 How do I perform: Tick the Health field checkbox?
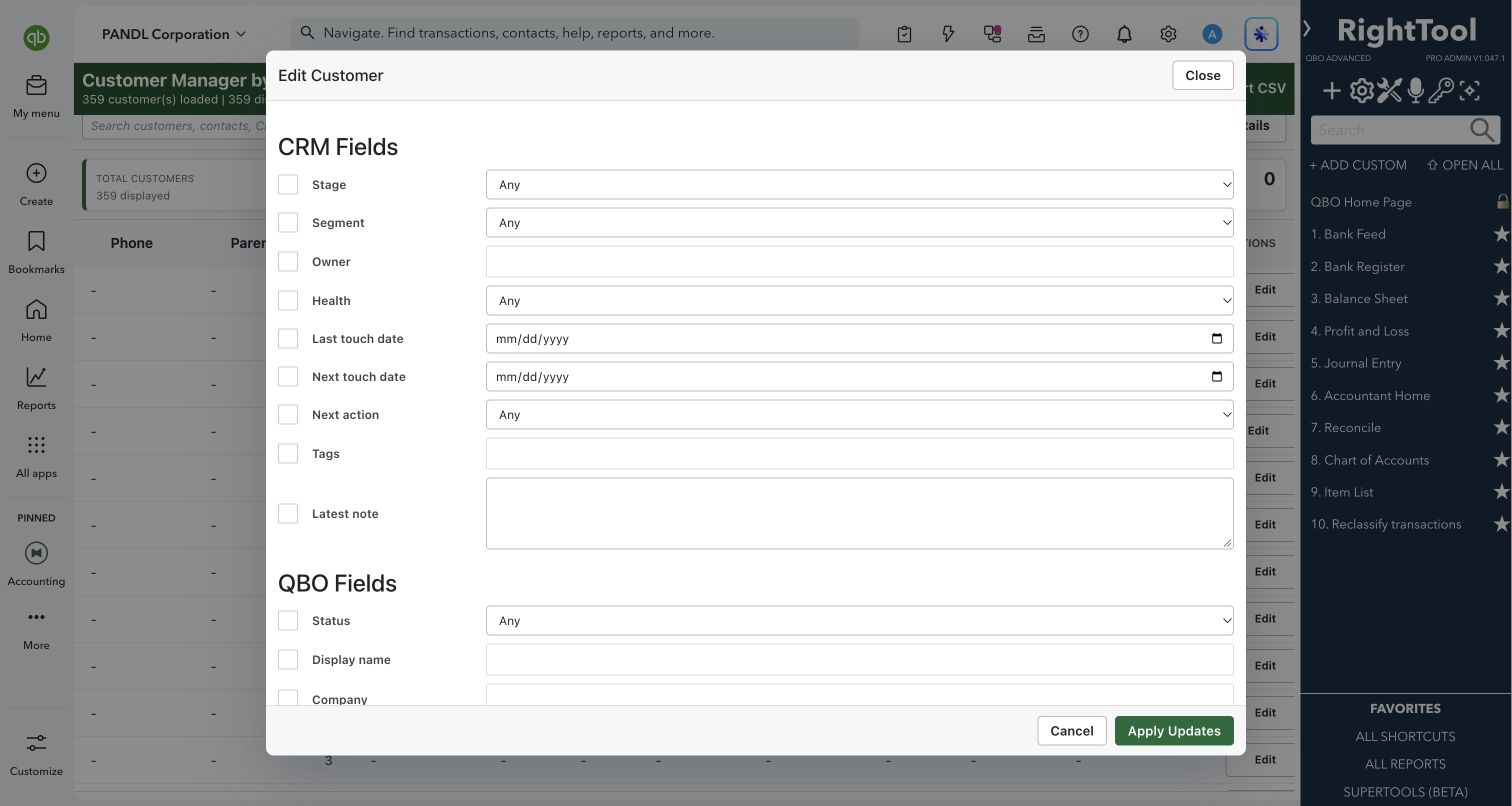[288, 301]
